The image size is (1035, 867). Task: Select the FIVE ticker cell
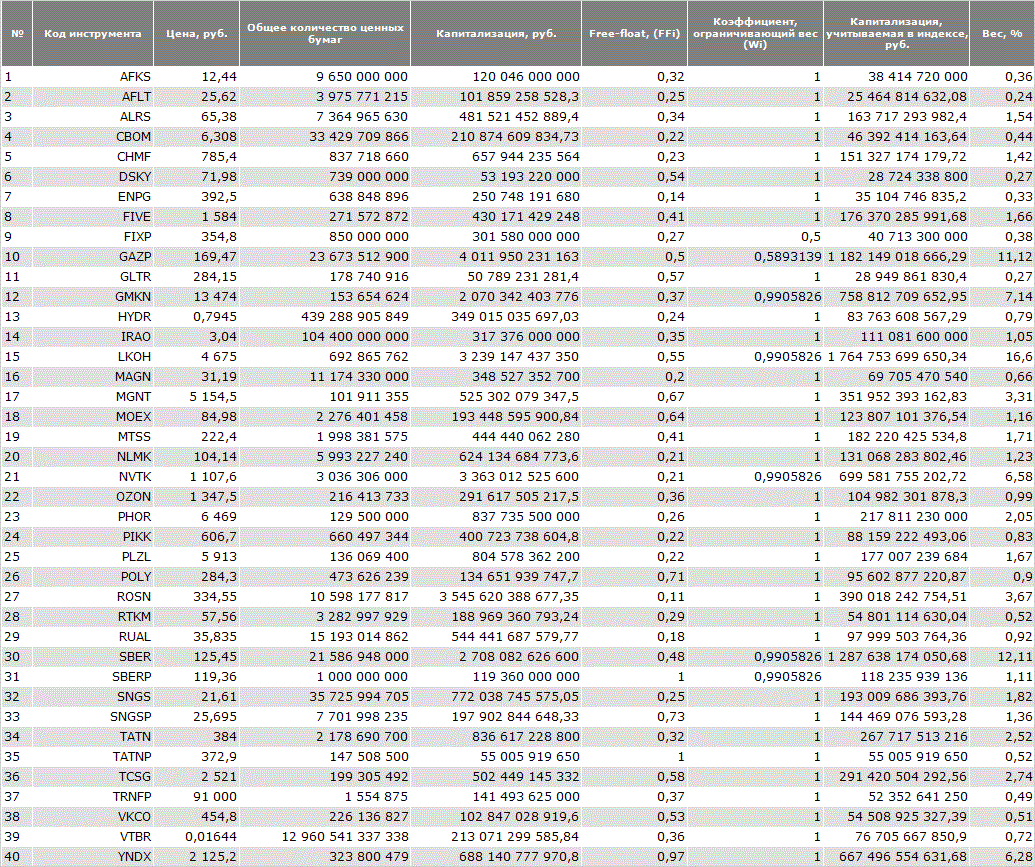(93, 217)
